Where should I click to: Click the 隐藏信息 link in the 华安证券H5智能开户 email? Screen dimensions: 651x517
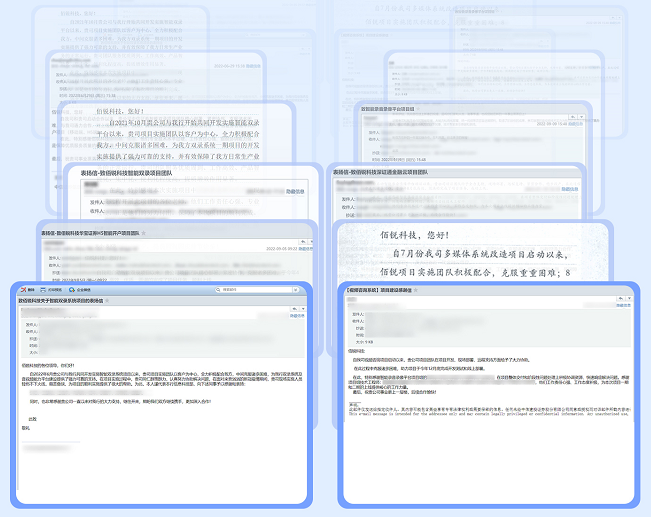coord(306,249)
